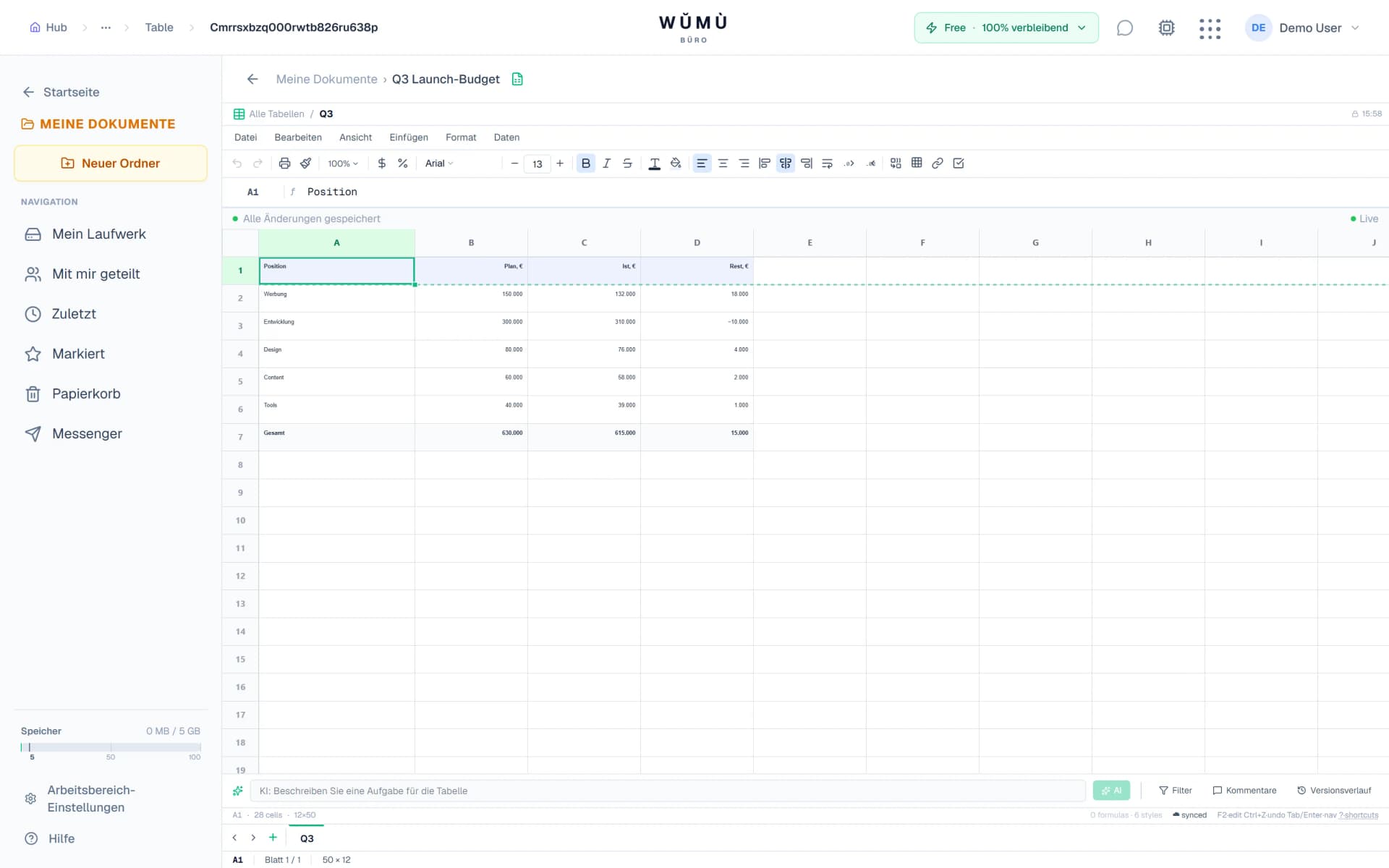The image size is (1389, 868).
Task: Click decrease decimal places icon
Action: click(x=871, y=163)
